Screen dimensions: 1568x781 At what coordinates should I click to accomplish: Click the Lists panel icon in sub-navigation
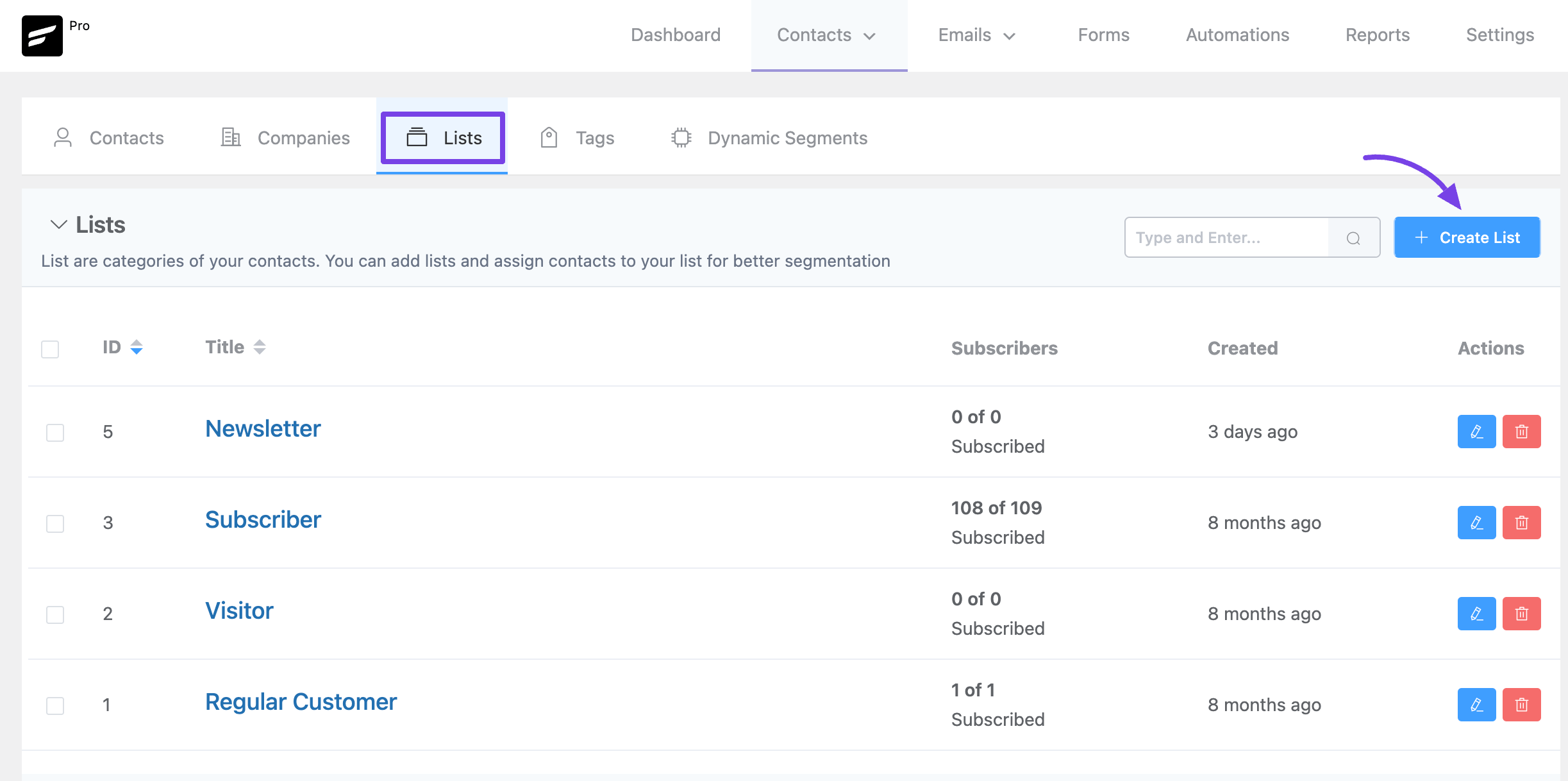point(417,137)
